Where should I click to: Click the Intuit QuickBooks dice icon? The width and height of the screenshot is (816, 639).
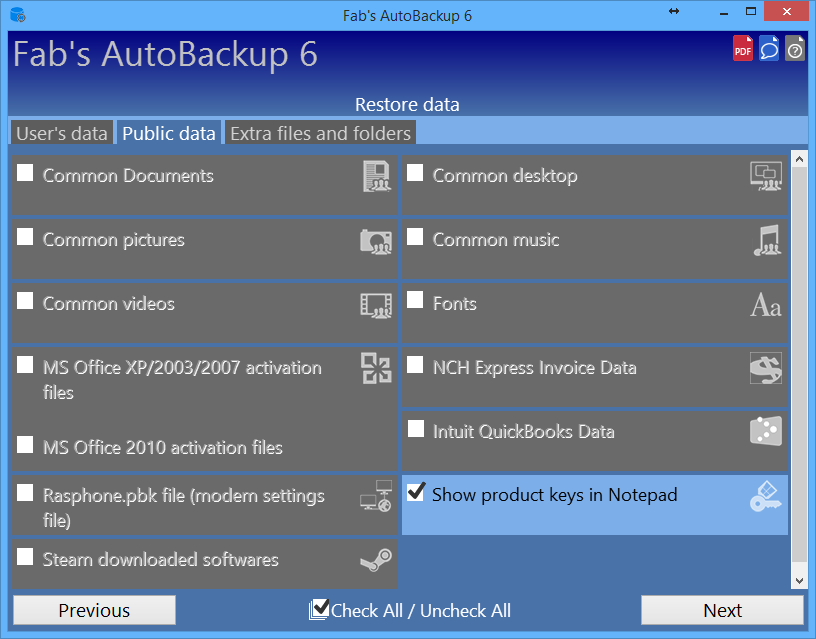coord(766,431)
